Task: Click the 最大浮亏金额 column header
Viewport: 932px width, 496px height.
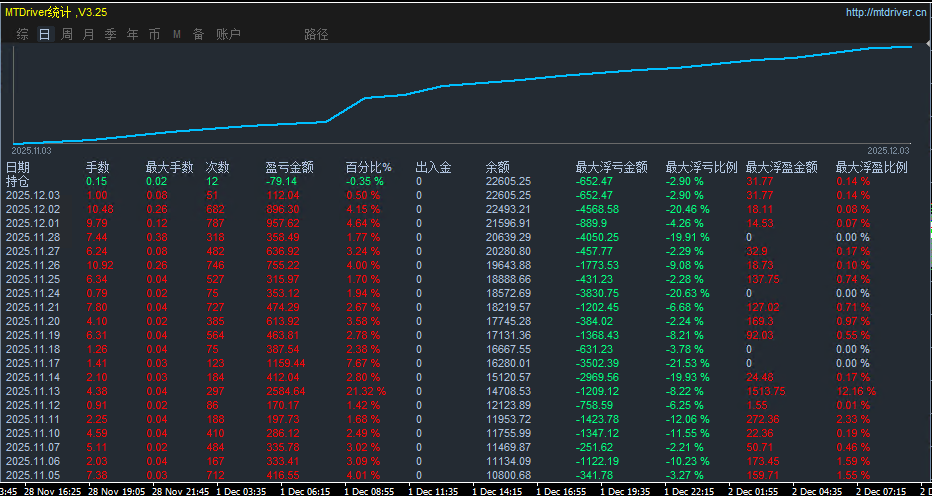Action: [x=612, y=168]
